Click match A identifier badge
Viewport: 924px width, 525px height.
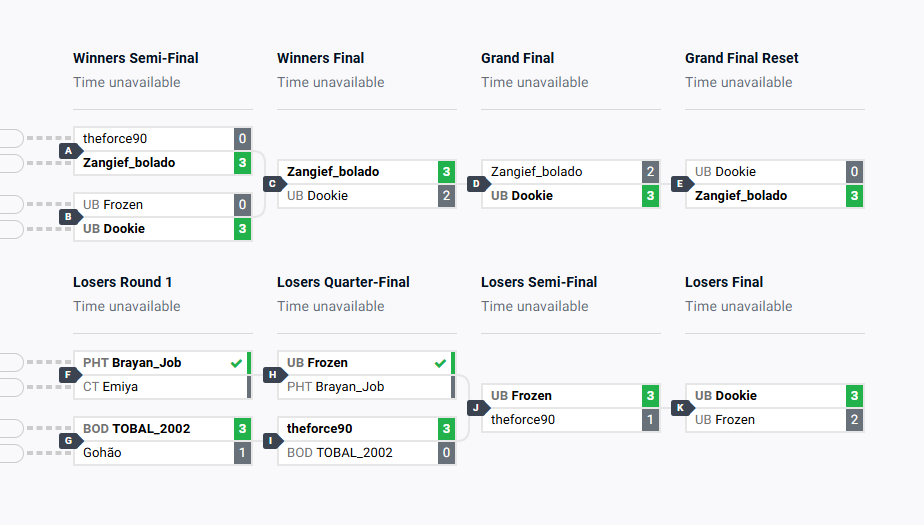tap(69, 150)
